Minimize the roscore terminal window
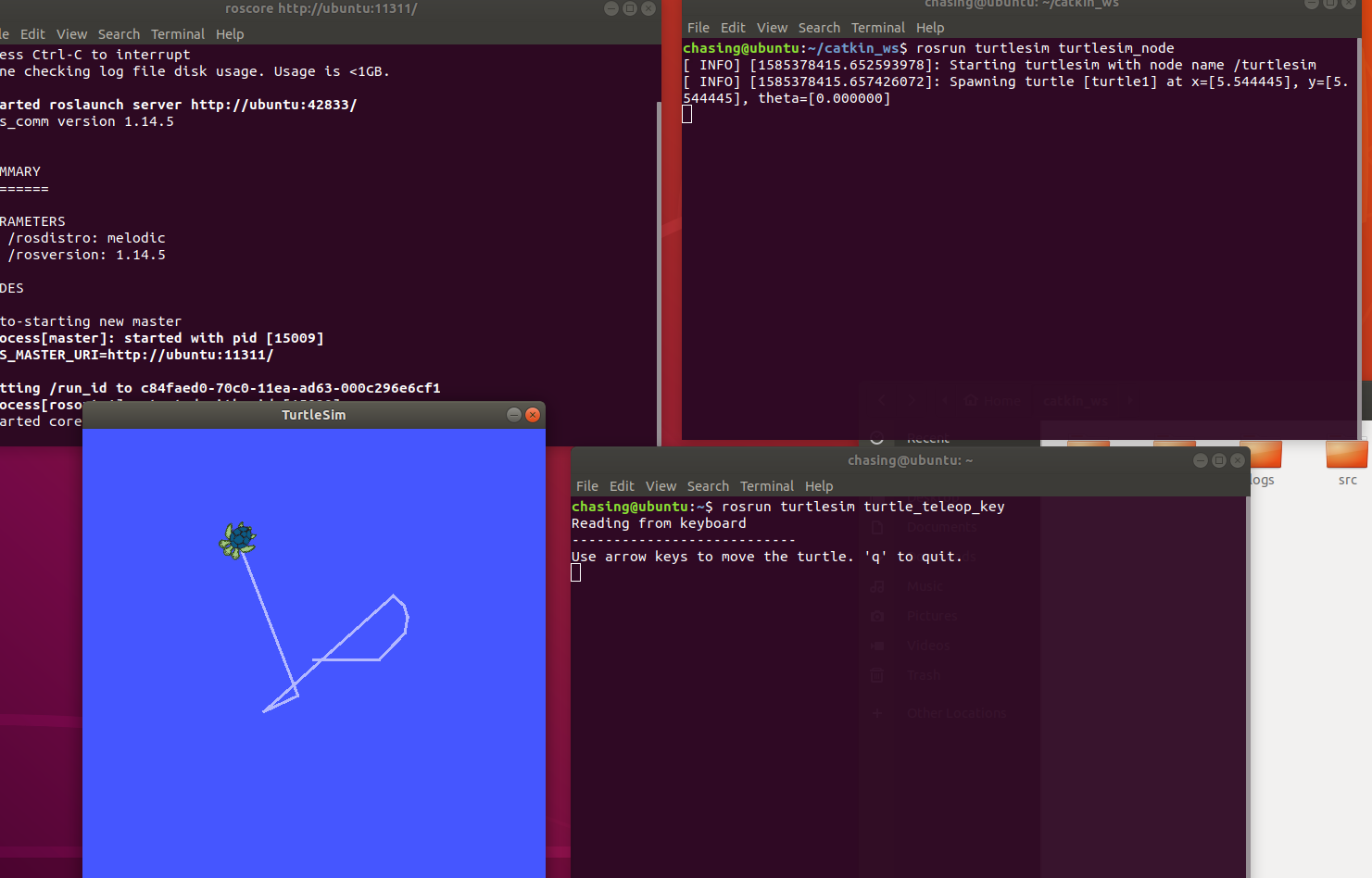1372x878 pixels. 611,8
